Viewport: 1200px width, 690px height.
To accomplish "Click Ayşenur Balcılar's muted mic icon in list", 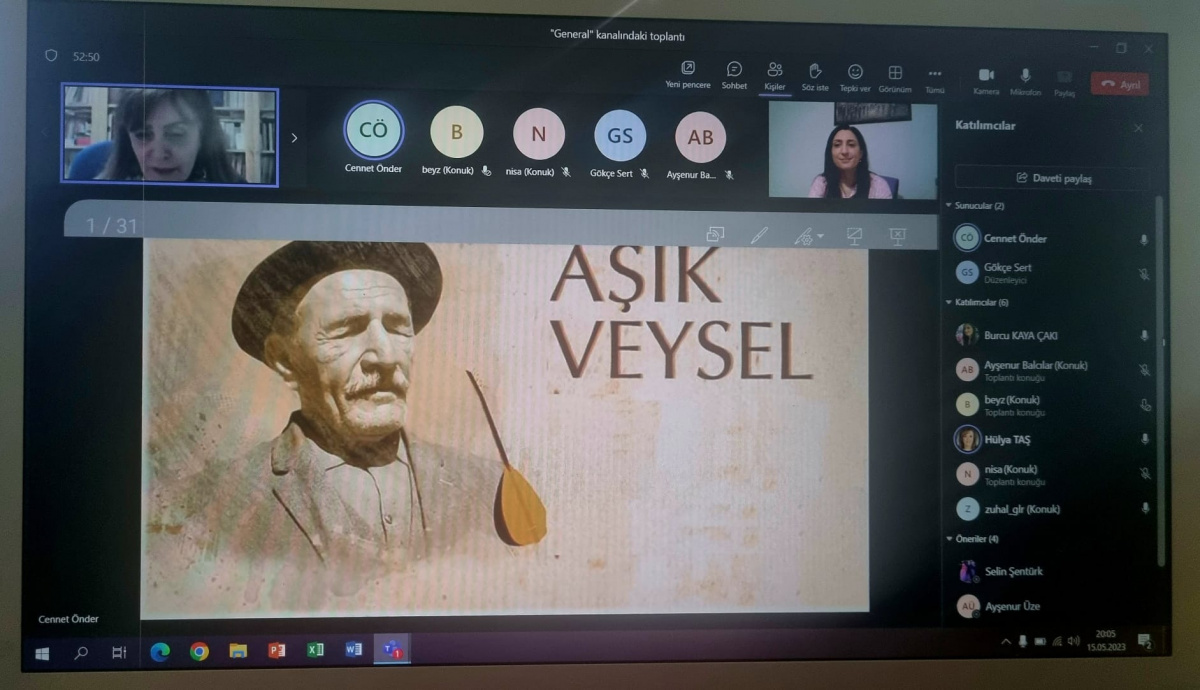I will [1144, 370].
